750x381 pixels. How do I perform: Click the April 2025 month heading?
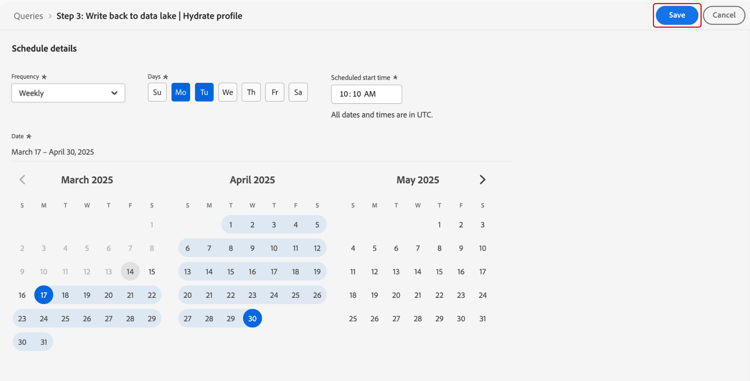pyautogui.click(x=252, y=180)
